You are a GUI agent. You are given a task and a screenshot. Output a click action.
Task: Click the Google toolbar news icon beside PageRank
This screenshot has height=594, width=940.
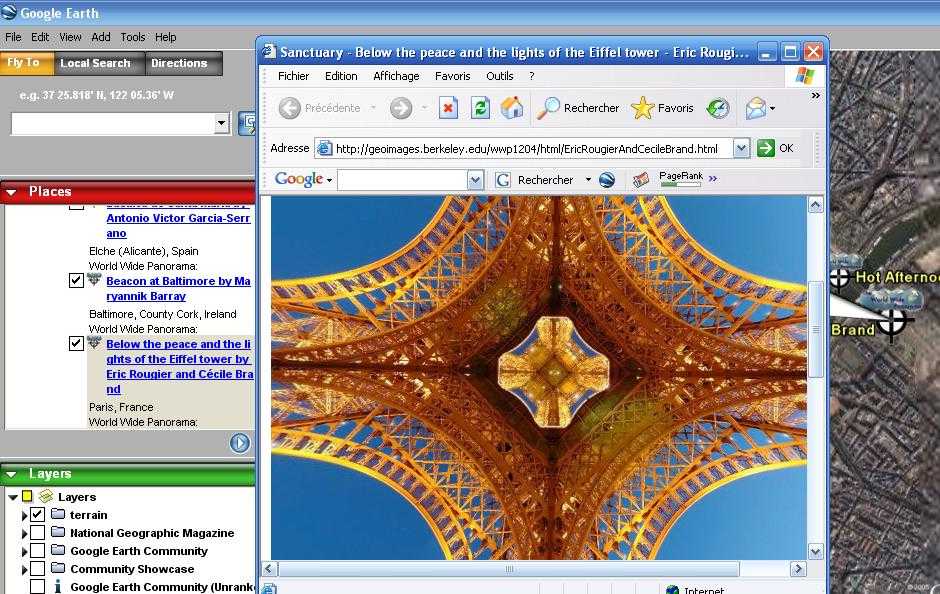point(641,179)
